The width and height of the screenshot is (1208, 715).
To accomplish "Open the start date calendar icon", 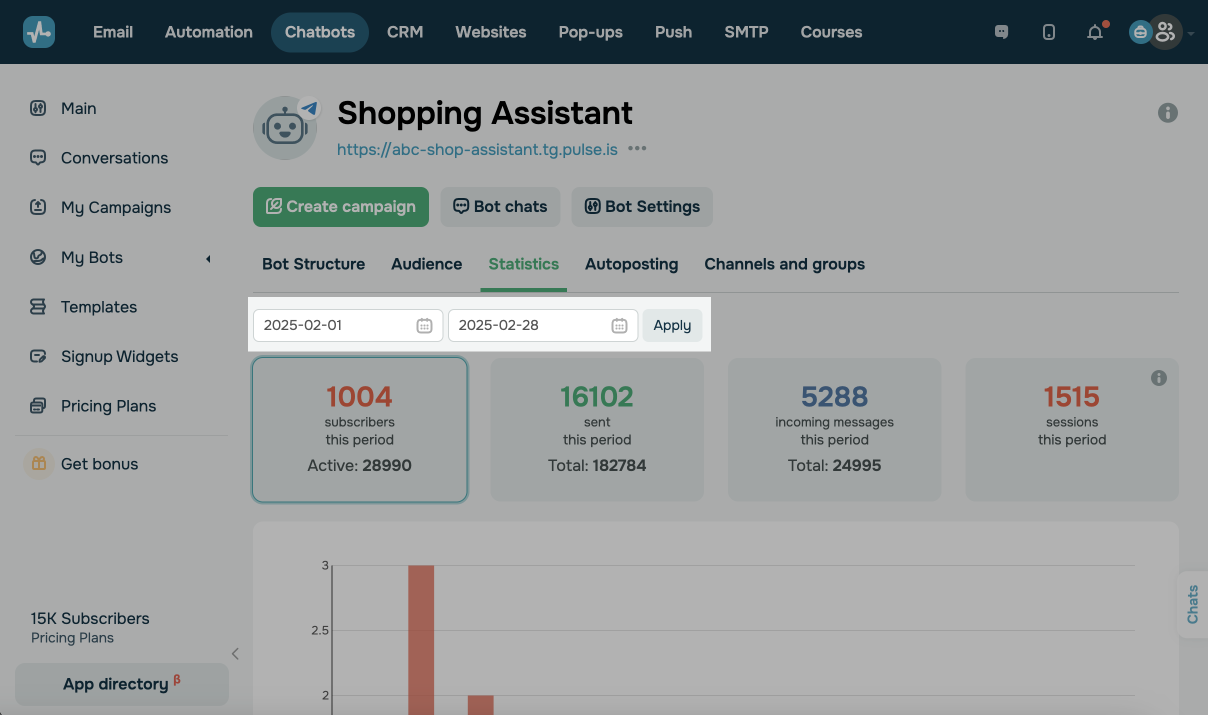I will [424, 325].
